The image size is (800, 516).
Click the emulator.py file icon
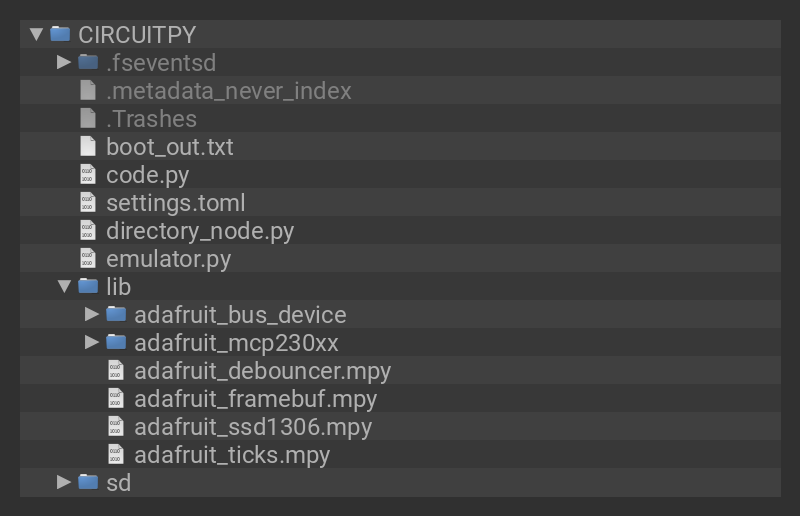(88, 258)
